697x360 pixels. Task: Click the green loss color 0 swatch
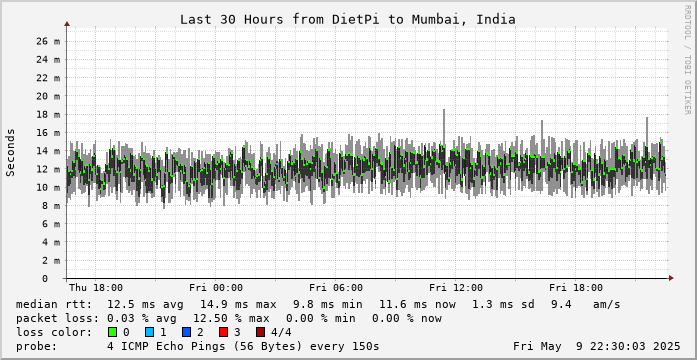click(x=112, y=332)
